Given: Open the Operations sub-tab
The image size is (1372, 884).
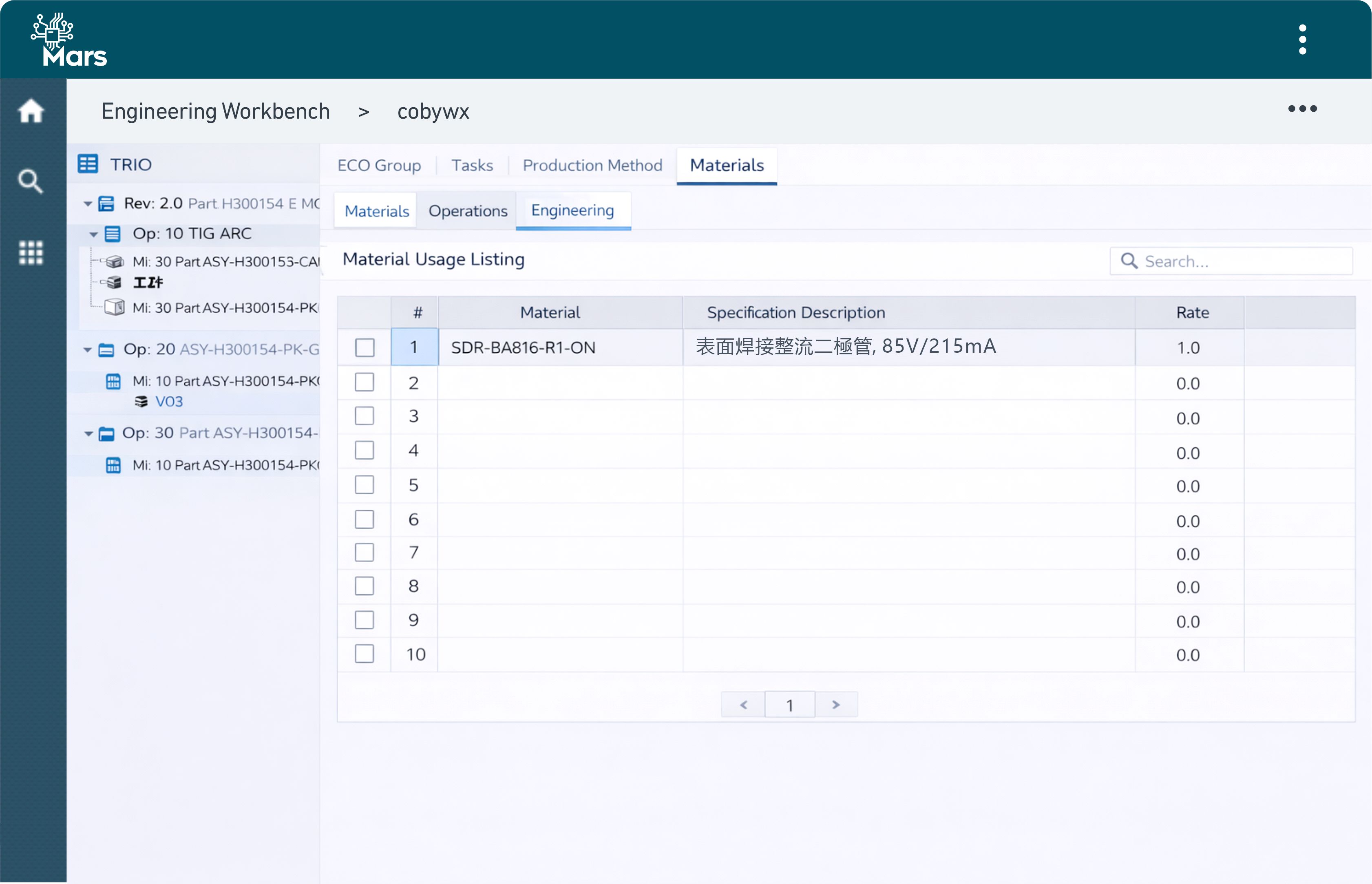Looking at the screenshot, I should (x=468, y=211).
